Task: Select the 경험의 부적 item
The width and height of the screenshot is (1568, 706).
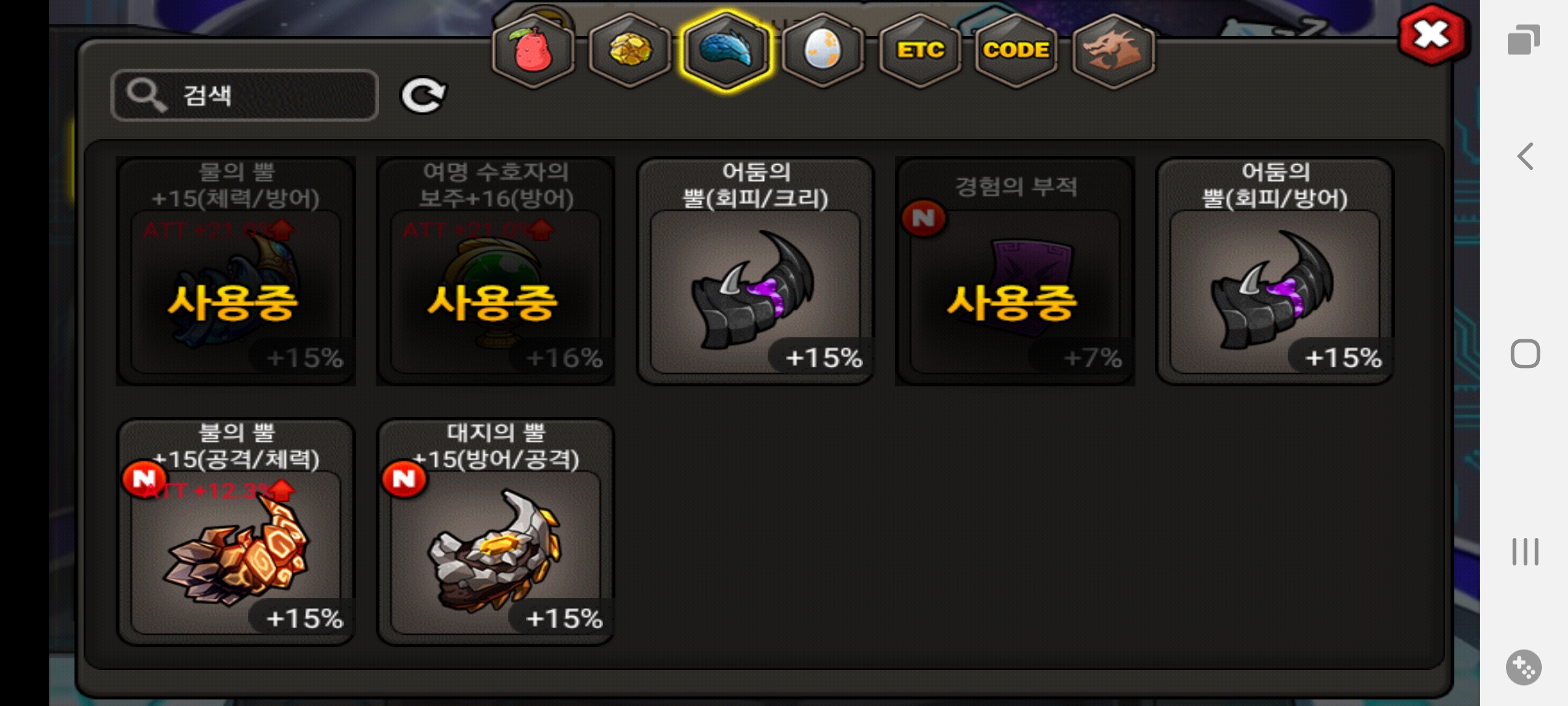Action: click(1015, 271)
